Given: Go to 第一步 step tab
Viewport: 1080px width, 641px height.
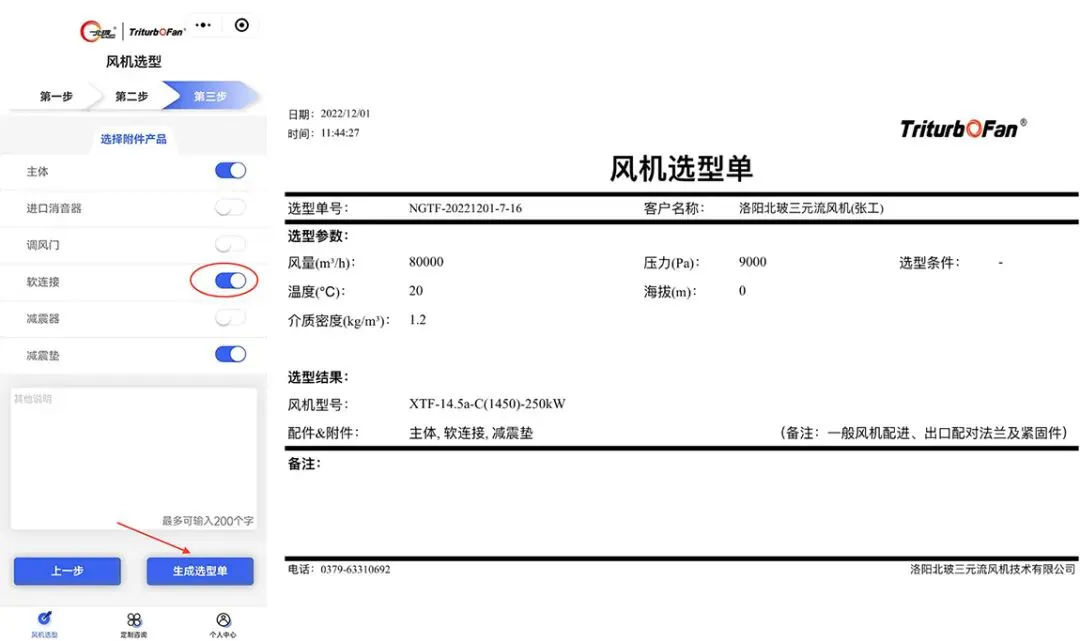Looking at the screenshot, I should 56,97.
